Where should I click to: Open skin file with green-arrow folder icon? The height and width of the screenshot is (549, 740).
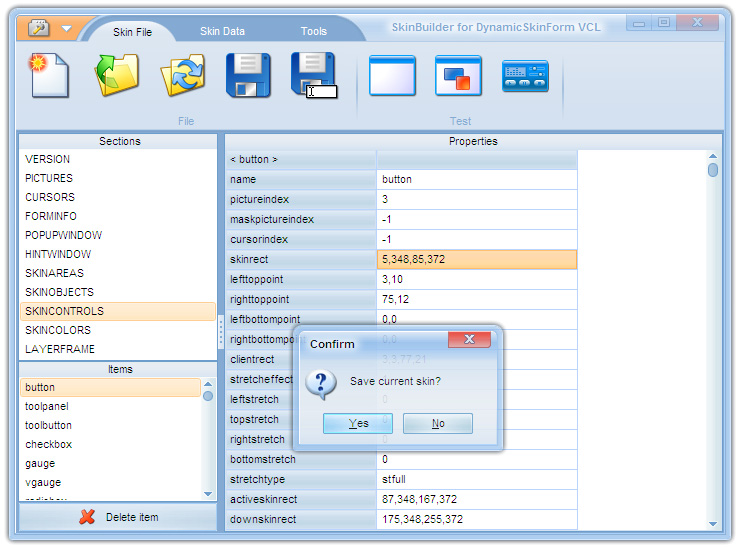click(117, 76)
